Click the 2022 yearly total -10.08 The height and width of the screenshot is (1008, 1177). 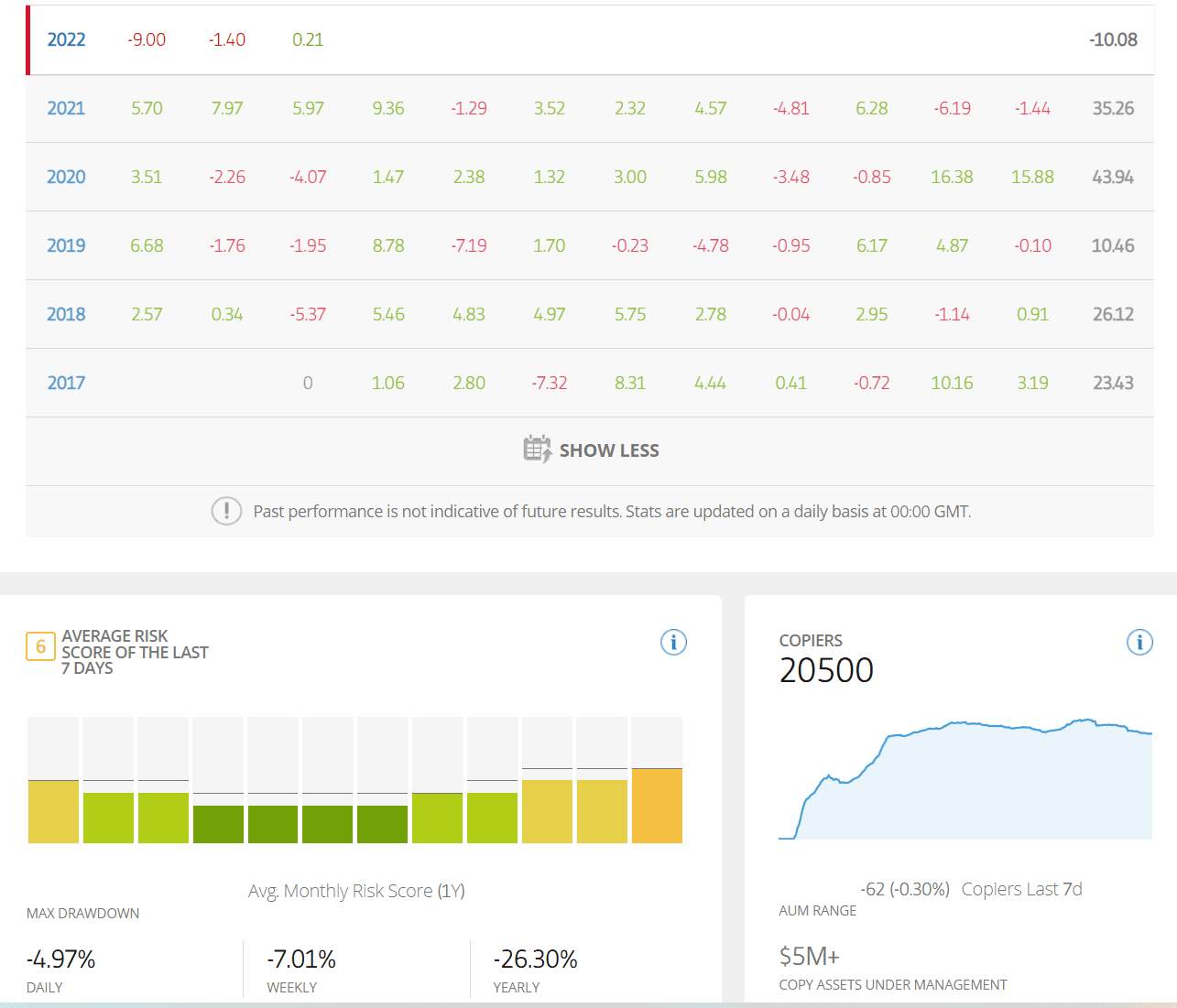click(1113, 39)
